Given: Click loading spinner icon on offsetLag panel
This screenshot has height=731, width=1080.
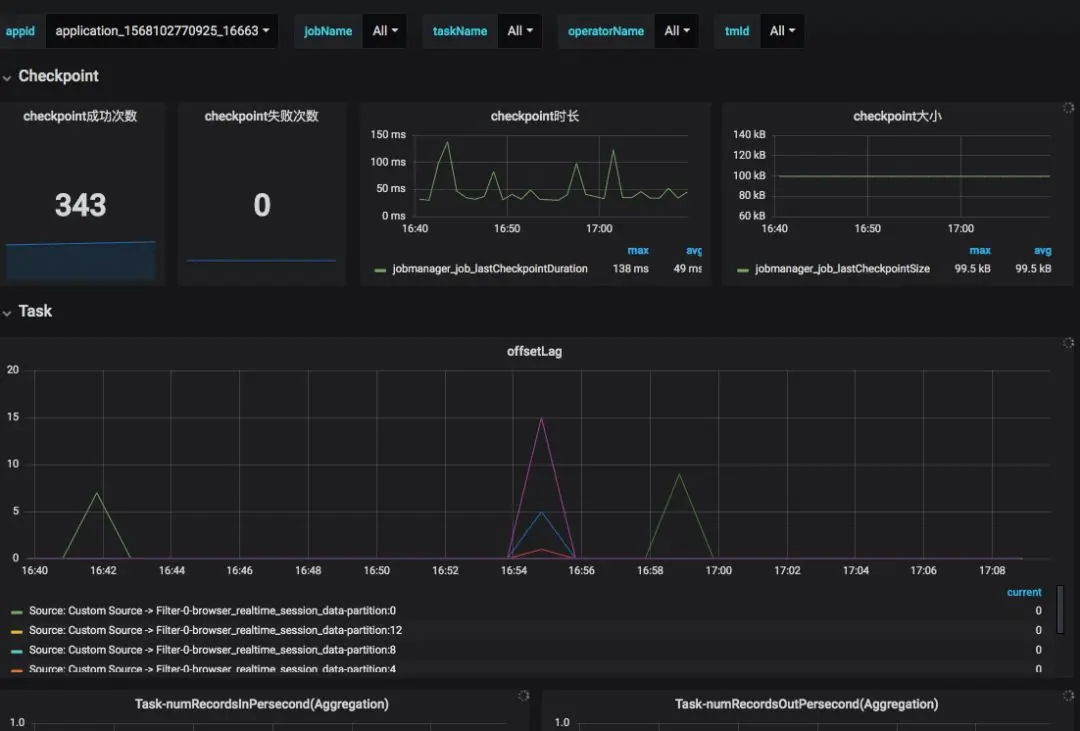Looking at the screenshot, I should pyautogui.click(x=1068, y=342).
